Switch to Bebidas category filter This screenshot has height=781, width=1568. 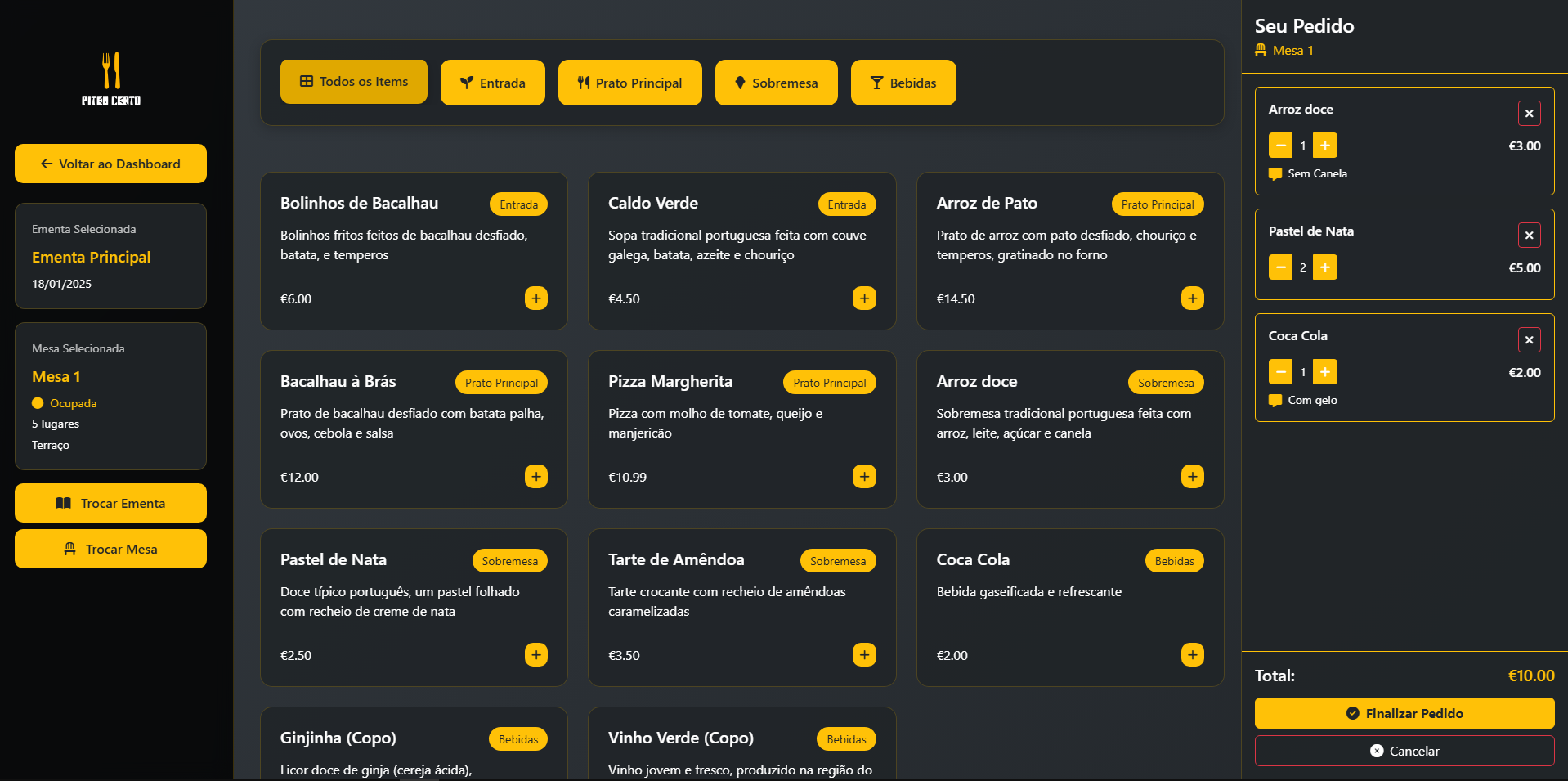[x=903, y=83]
